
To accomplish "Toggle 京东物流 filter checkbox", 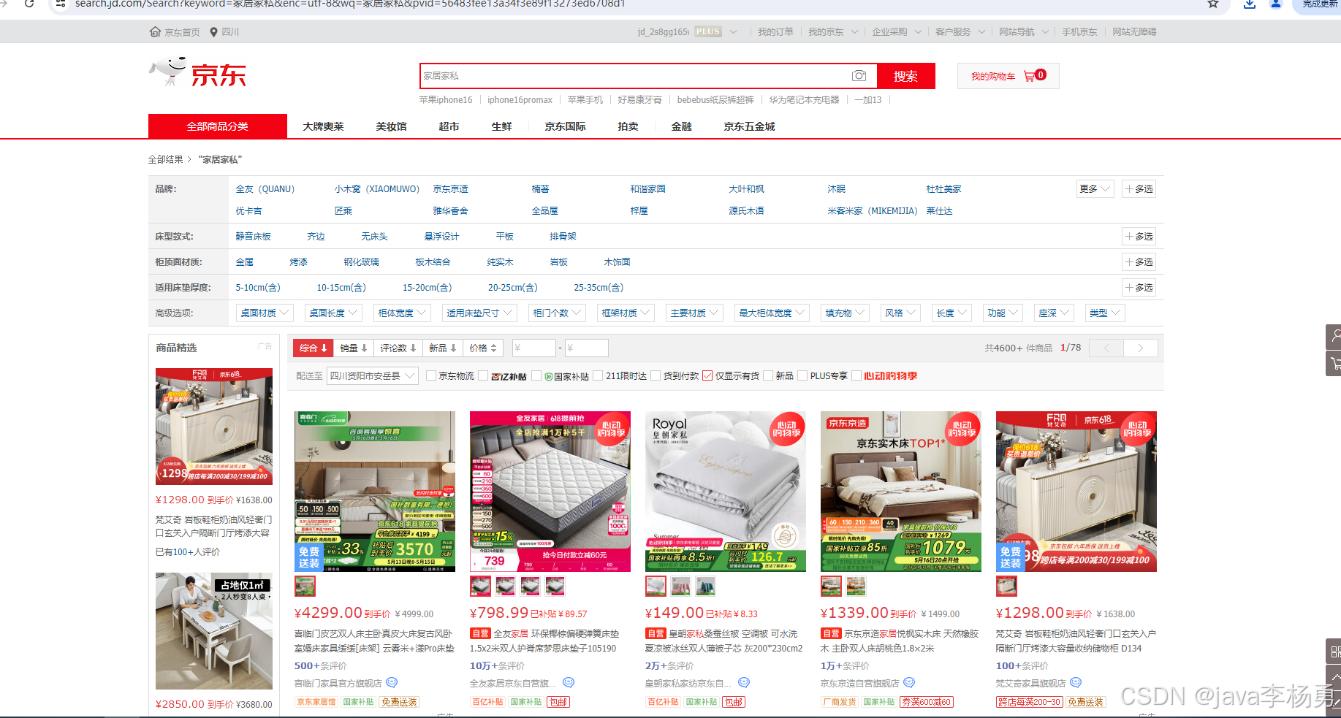I will pos(431,376).
